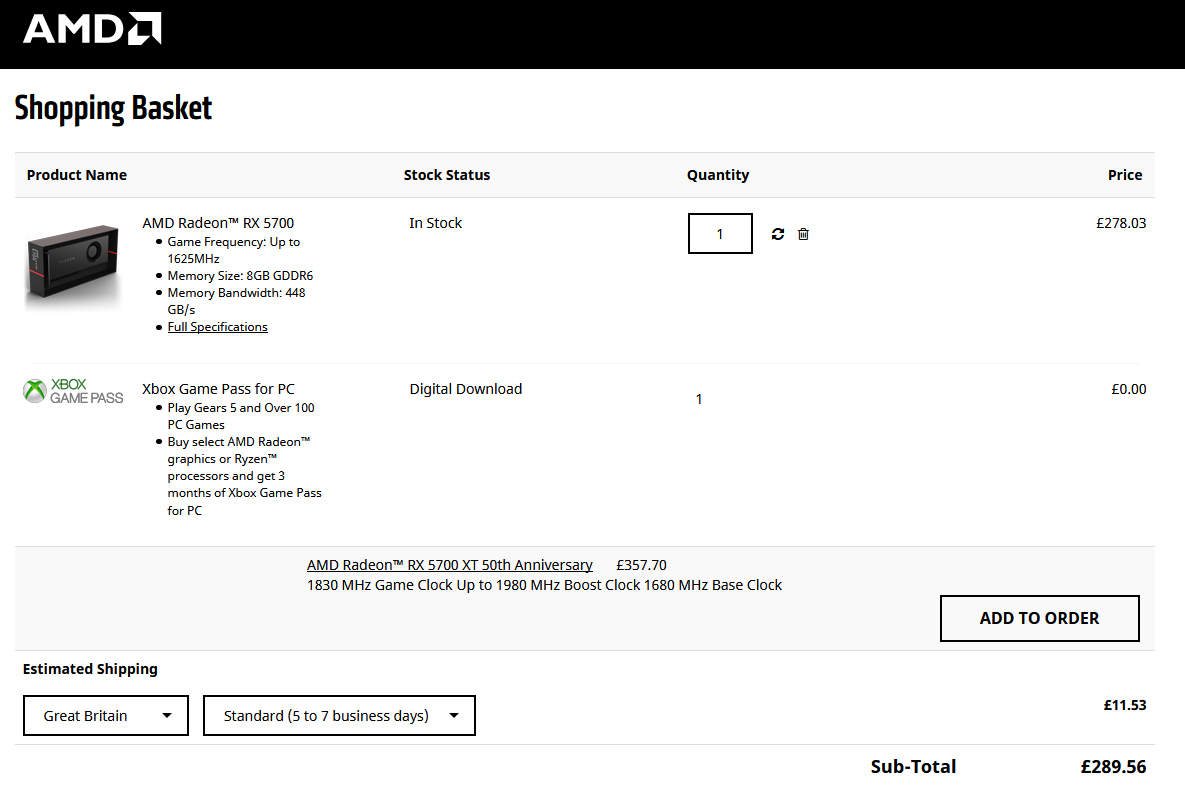1185x802 pixels.
Task: Click the Digital Download status text
Action: point(466,389)
